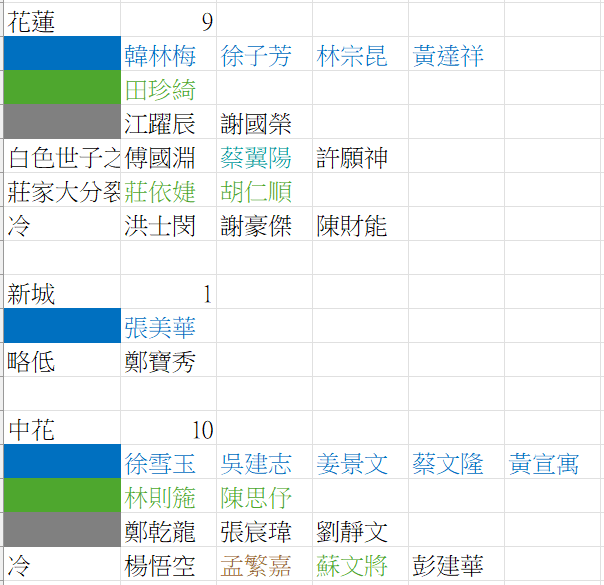The width and height of the screenshot is (604, 585).
Task: Click the green cell beside 田珍綺
Action: [62, 87]
